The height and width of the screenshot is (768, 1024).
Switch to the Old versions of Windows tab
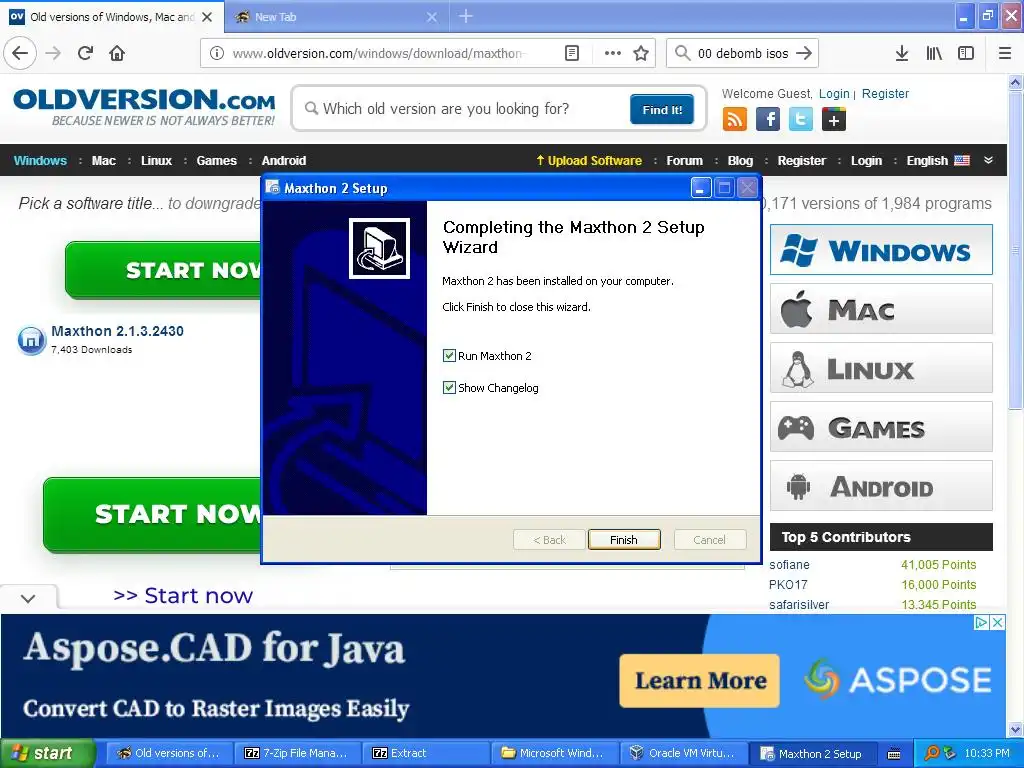[x=112, y=17]
